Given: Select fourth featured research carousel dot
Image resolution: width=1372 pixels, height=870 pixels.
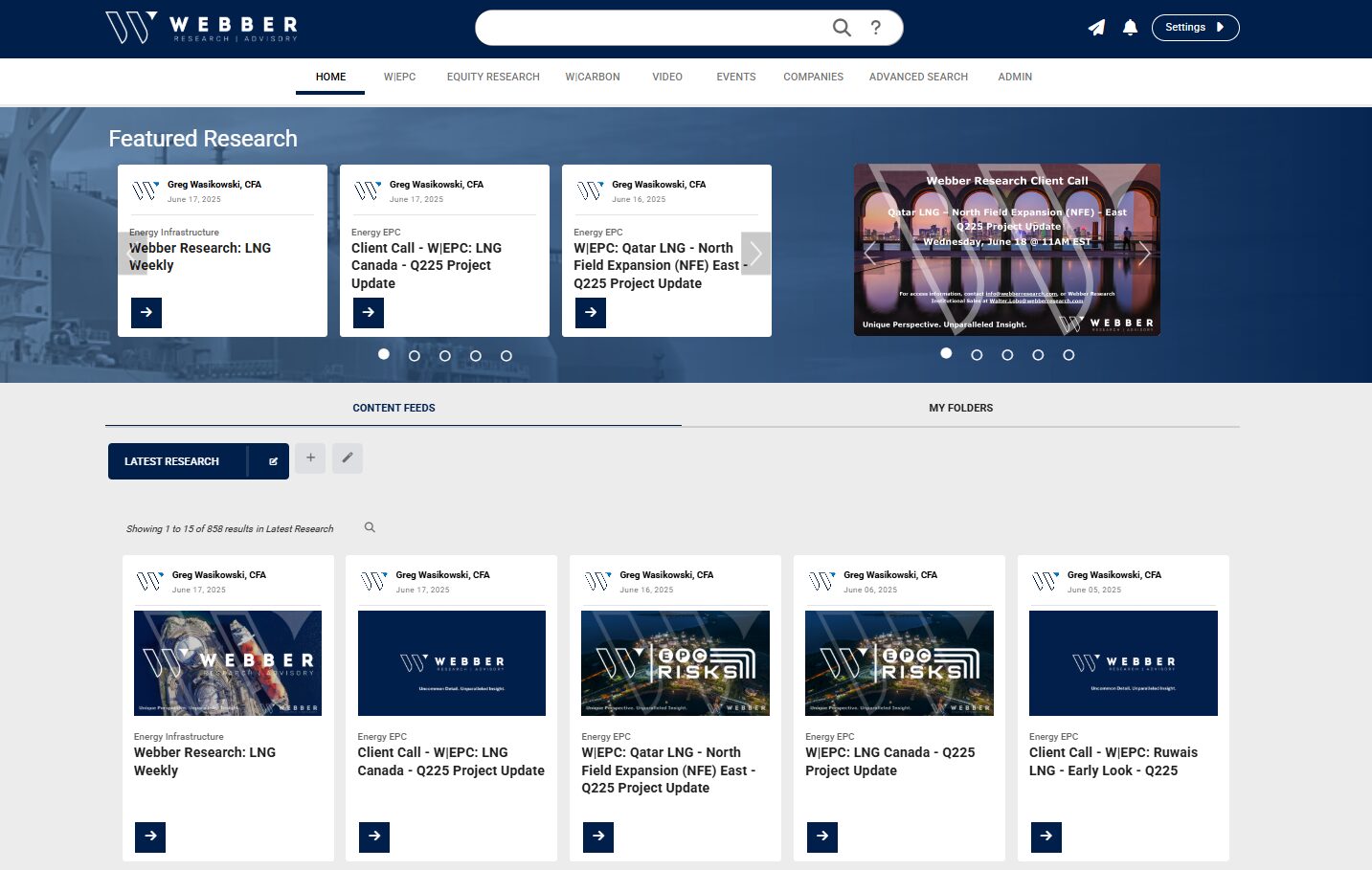Looking at the screenshot, I should [x=476, y=355].
